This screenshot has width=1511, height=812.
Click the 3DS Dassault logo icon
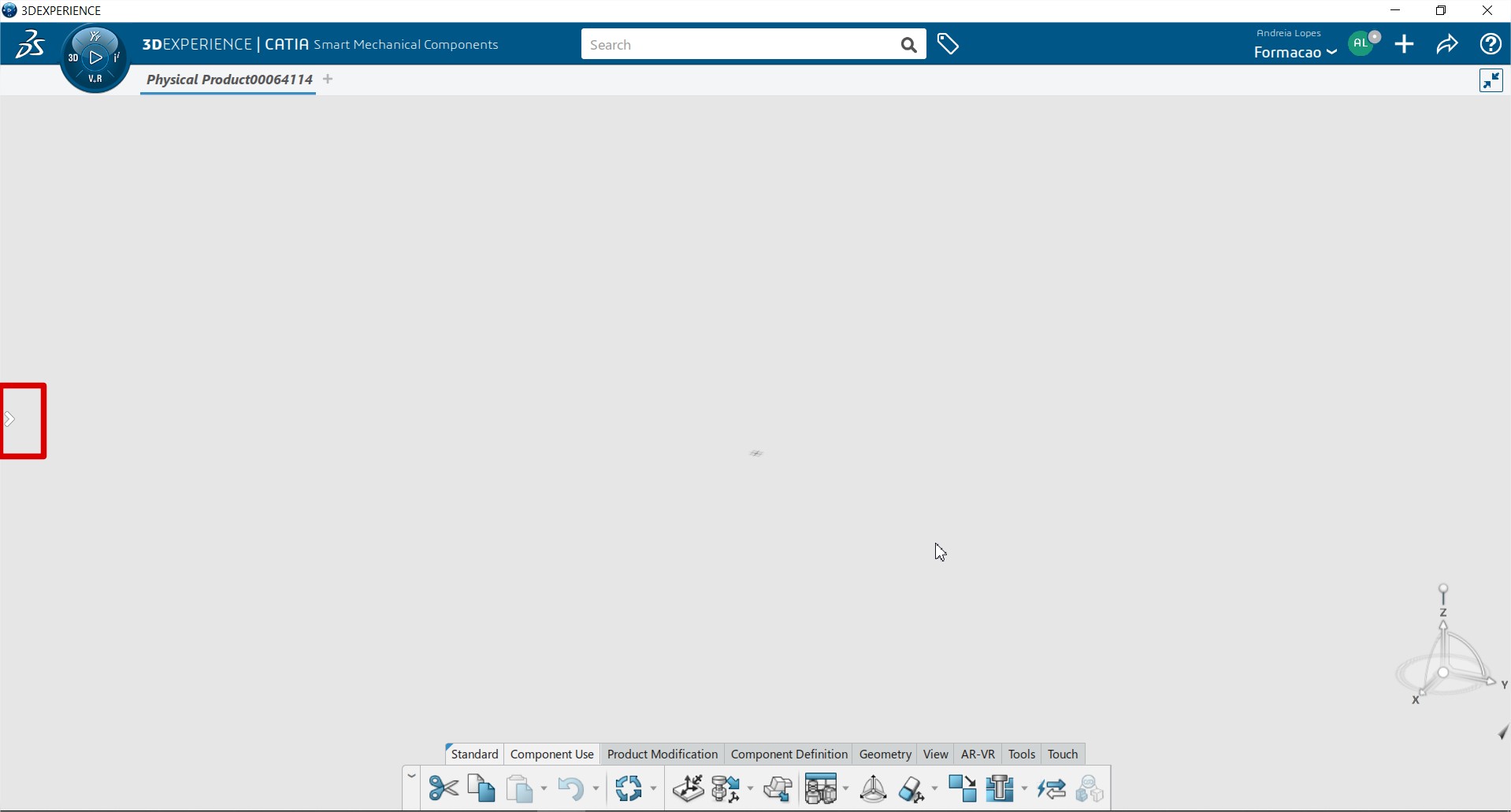30,45
